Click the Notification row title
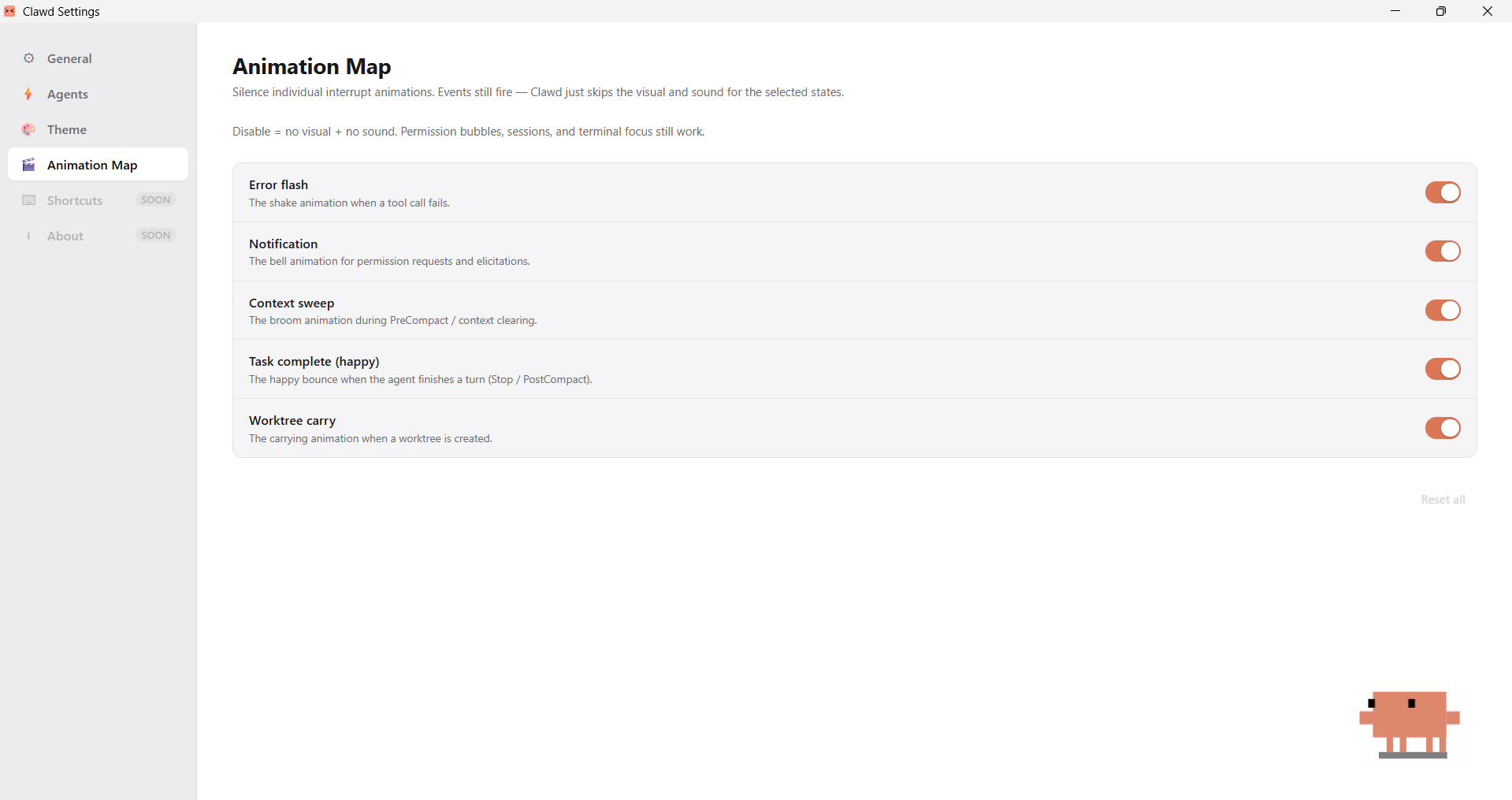The image size is (1512, 800). (x=283, y=244)
